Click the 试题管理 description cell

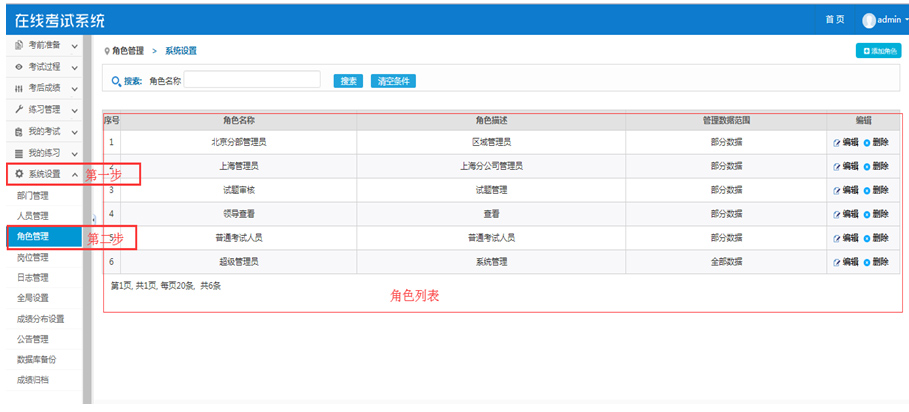click(492, 190)
